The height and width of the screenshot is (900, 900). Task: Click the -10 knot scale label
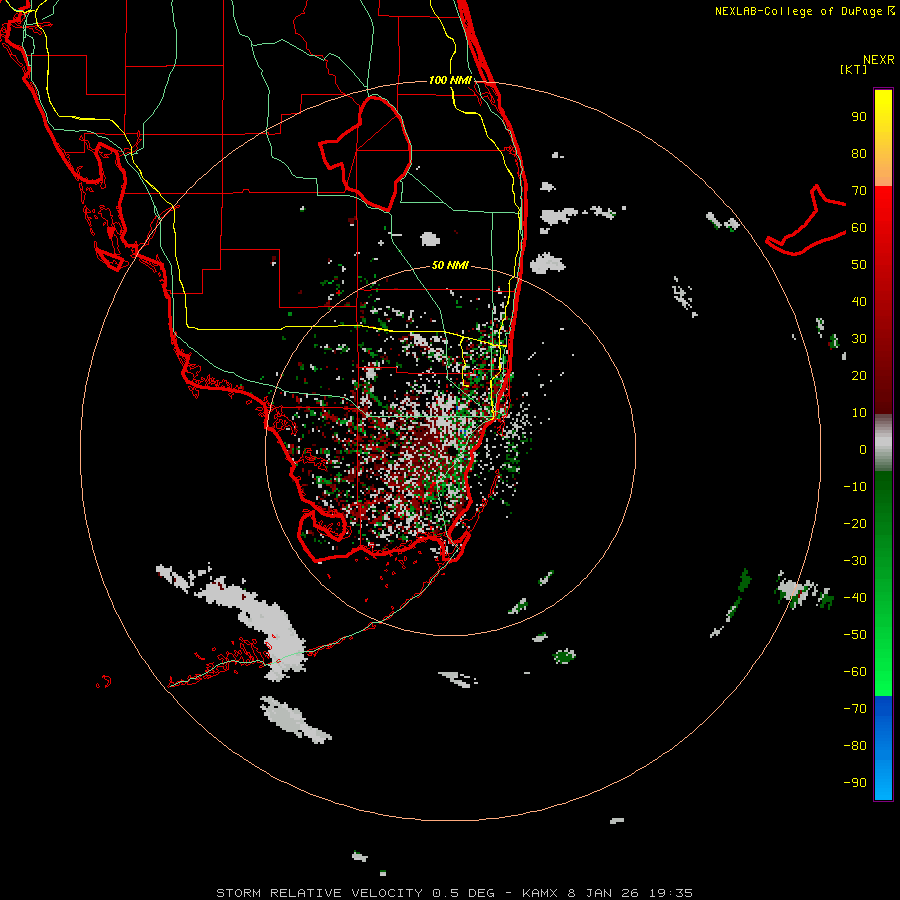(x=855, y=487)
